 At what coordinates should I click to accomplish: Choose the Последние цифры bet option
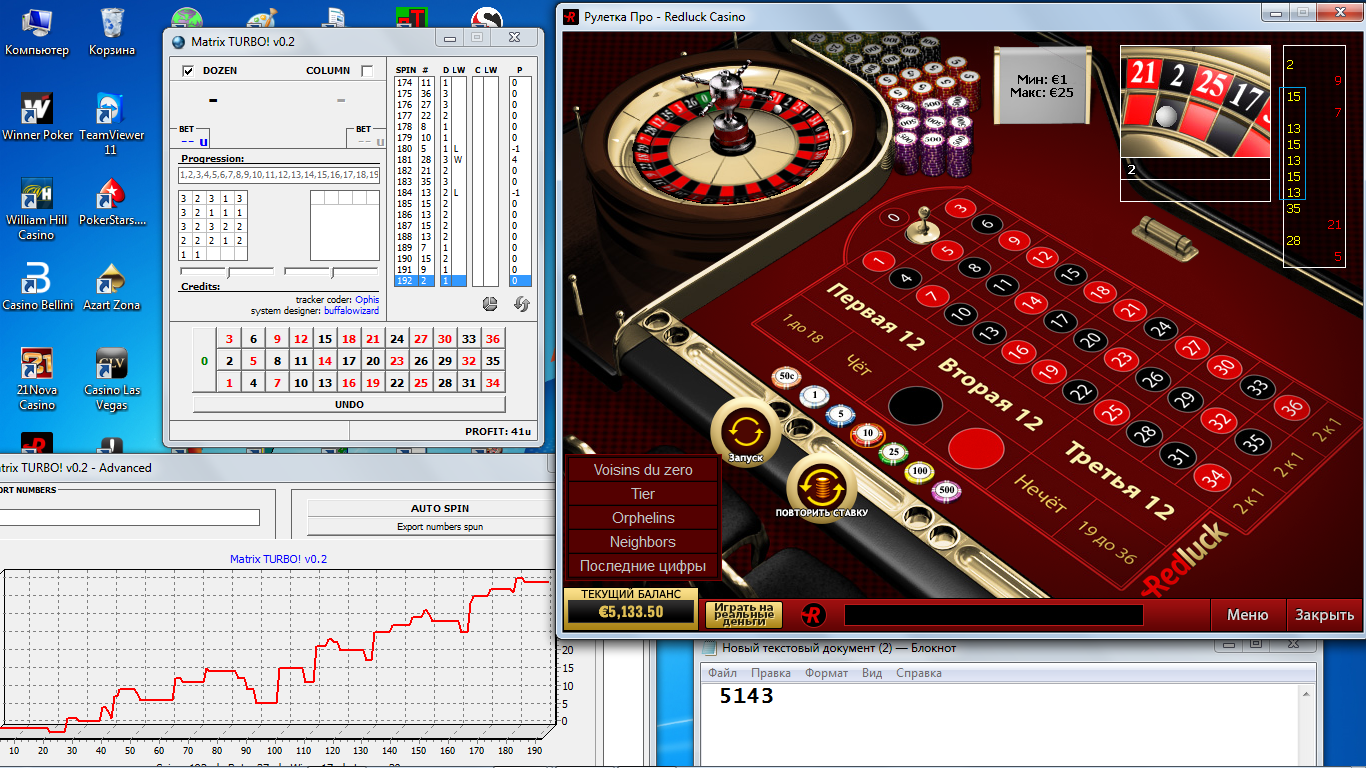643,566
